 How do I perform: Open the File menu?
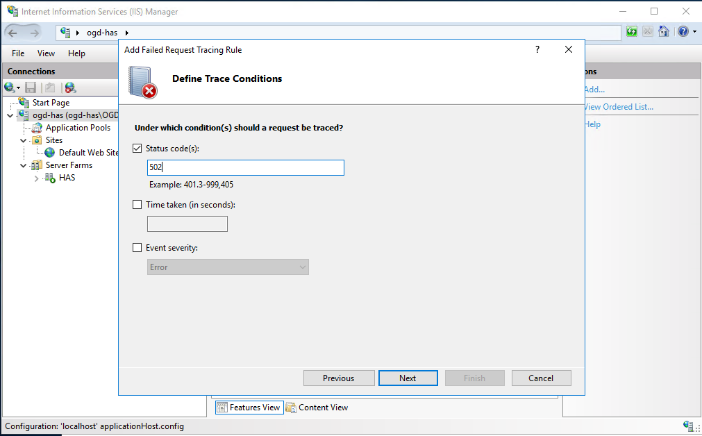pos(18,53)
